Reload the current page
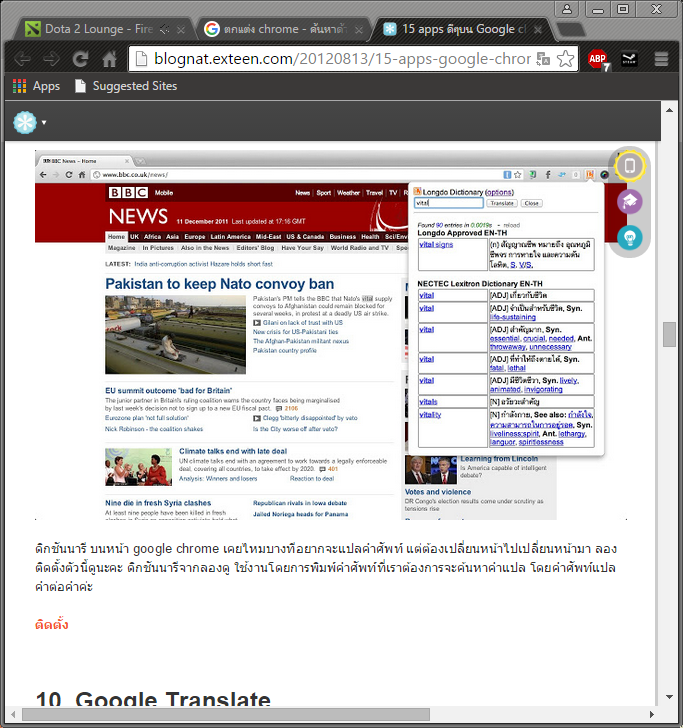683x728 pixels. [x=80, y=59]
